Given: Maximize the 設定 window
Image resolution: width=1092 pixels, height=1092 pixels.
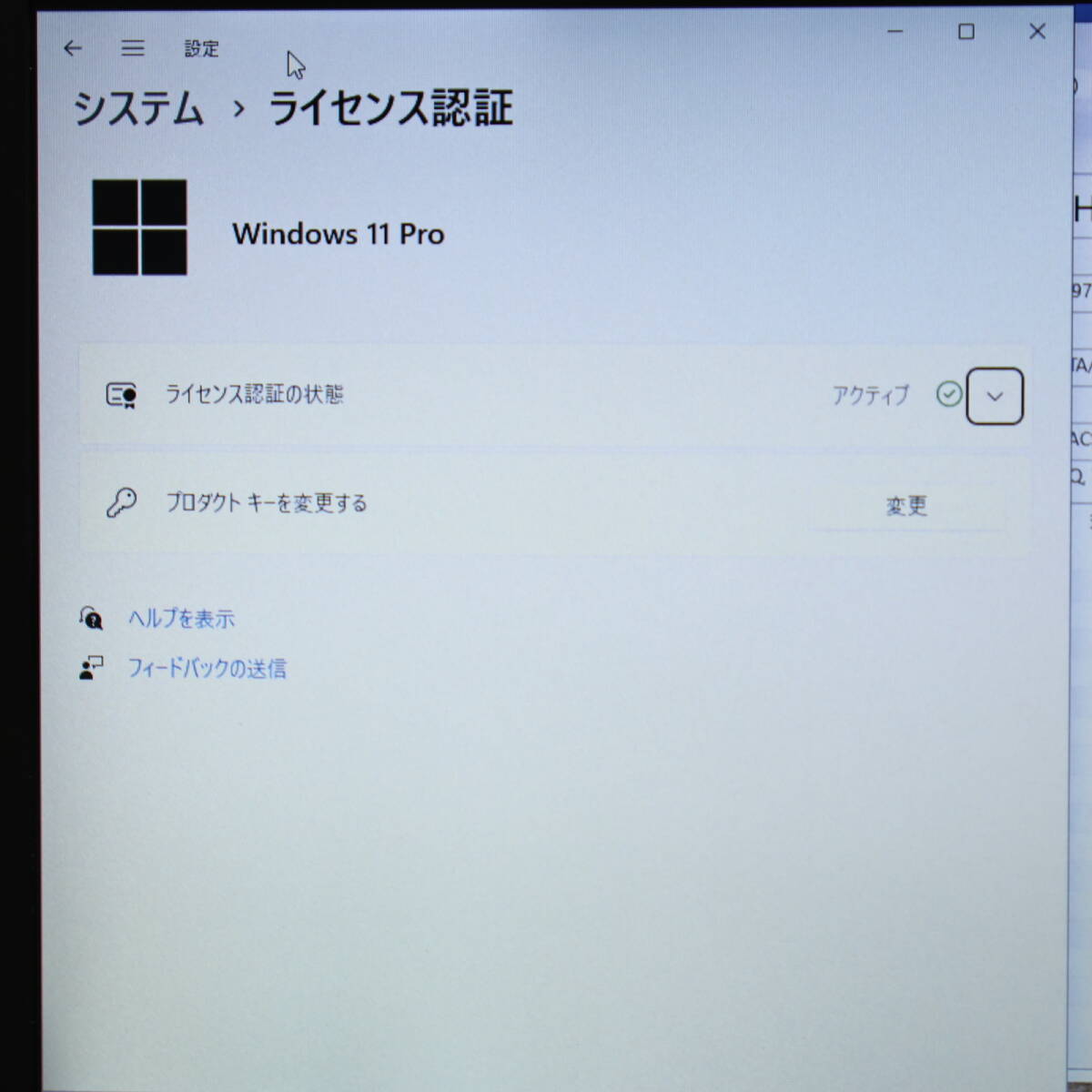Looking at the screenshot, I should coord(966,32).
